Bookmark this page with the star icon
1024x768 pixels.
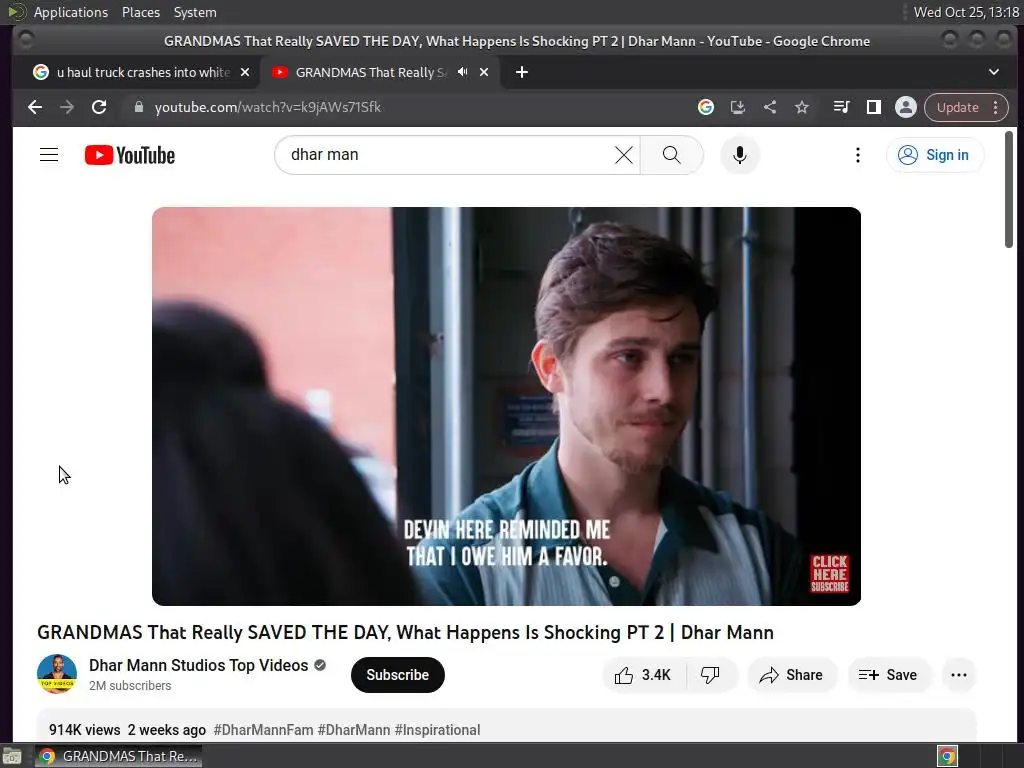(x=802, y=107)
